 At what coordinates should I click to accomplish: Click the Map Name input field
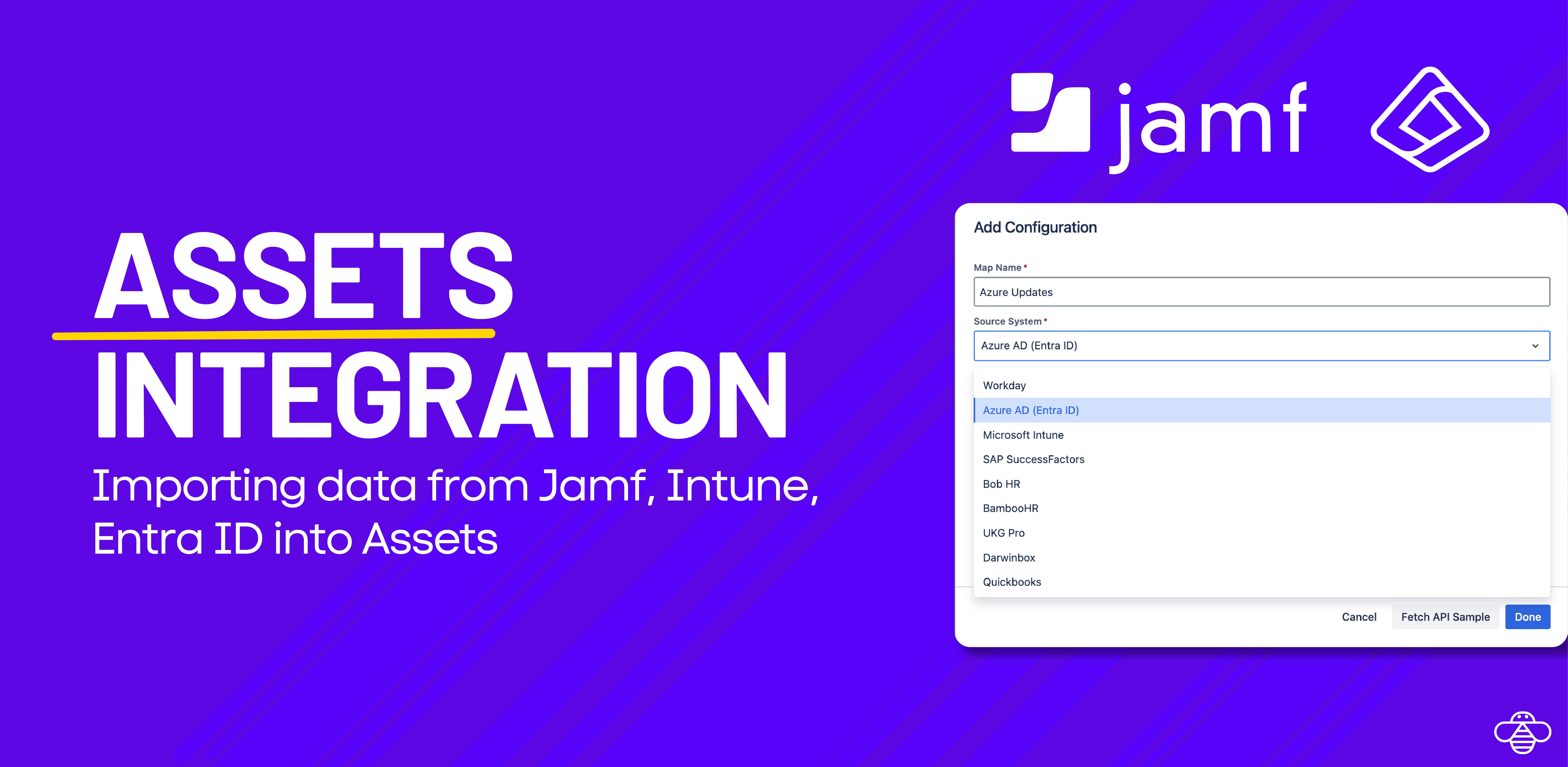[x=1261, y=292]
